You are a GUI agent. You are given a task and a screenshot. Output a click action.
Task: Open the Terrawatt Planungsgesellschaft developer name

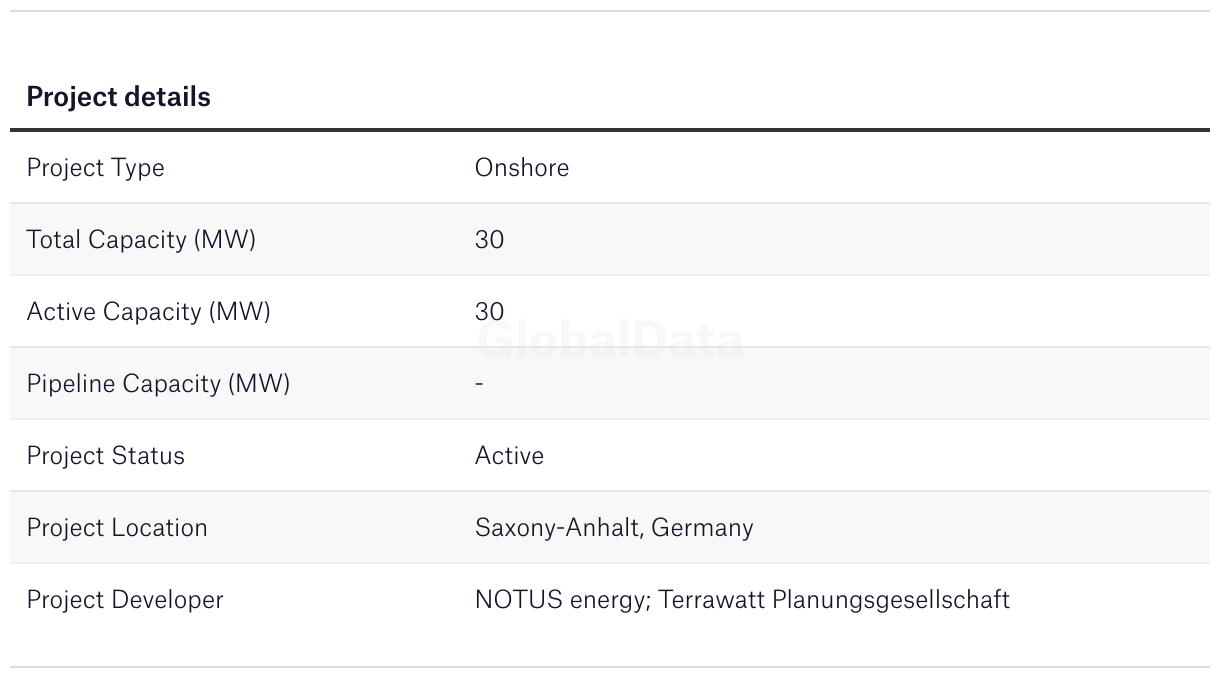[834, 599]
